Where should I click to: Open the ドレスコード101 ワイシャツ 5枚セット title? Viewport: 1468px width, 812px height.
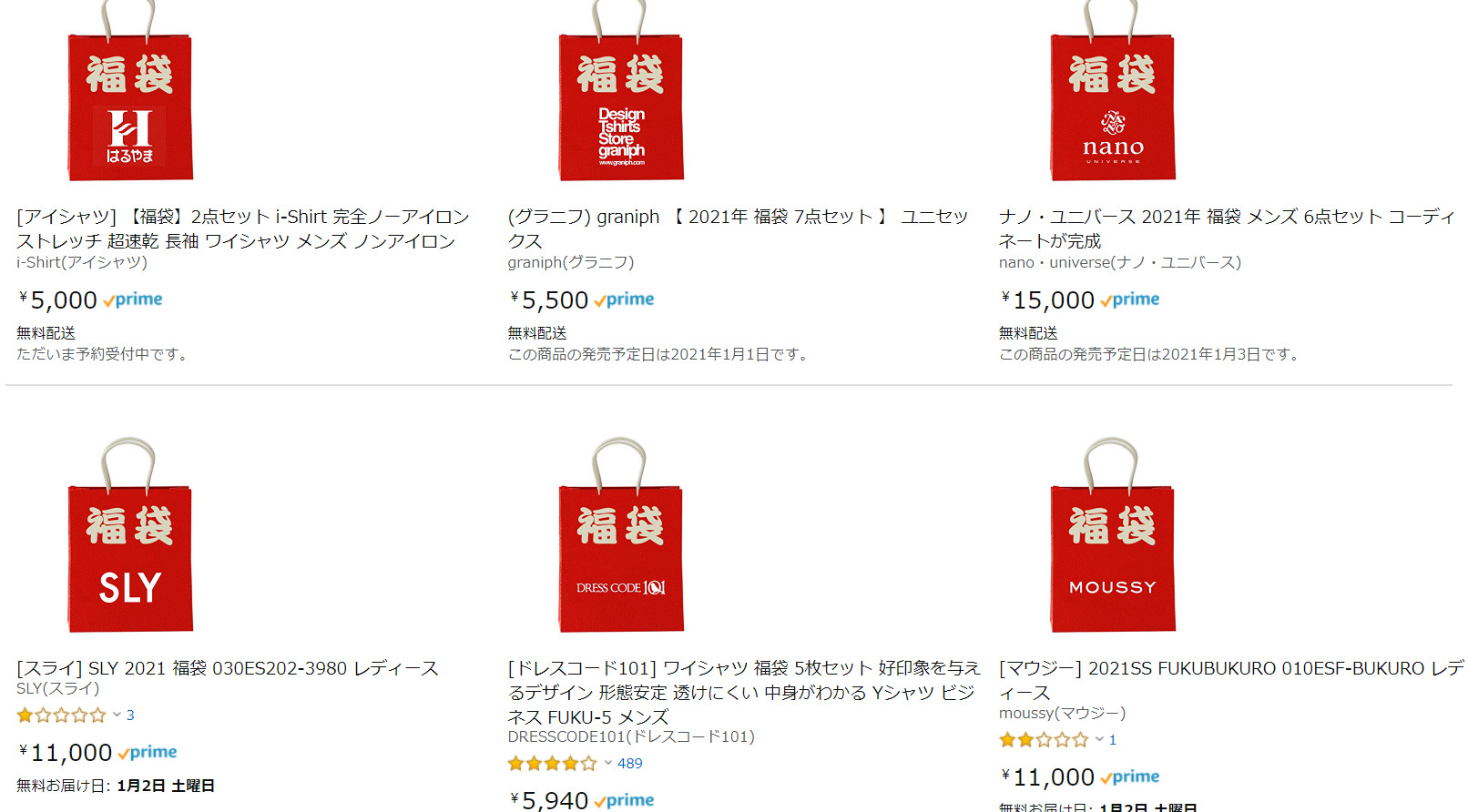click(x=744, y=693)
